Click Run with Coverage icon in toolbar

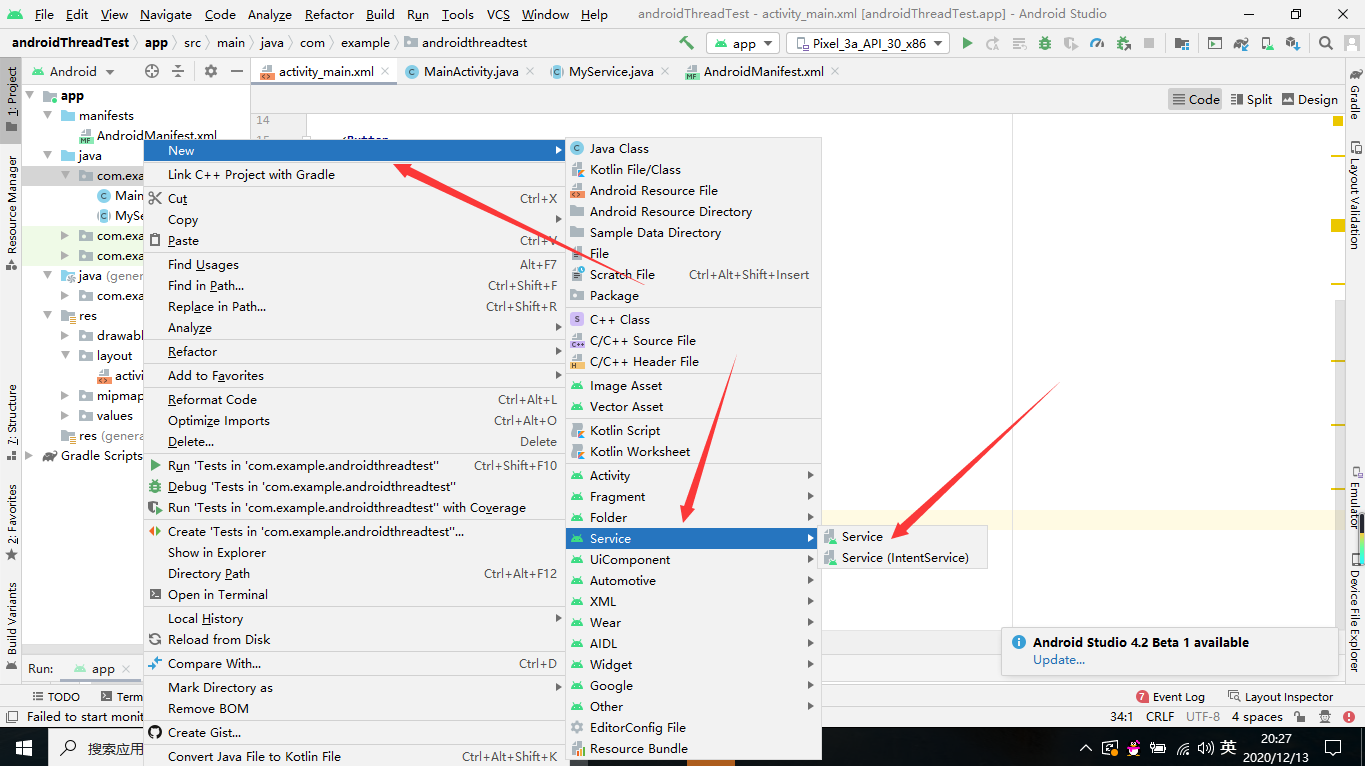tap(1071, 43)
